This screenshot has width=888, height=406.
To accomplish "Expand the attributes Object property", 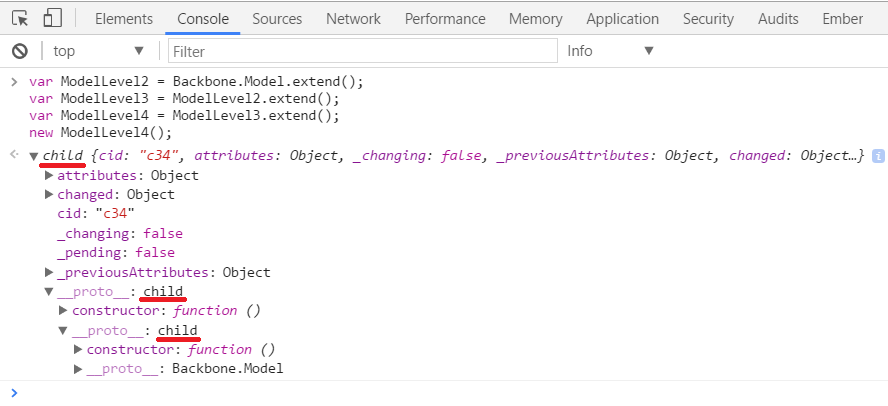I will (49, 175).
